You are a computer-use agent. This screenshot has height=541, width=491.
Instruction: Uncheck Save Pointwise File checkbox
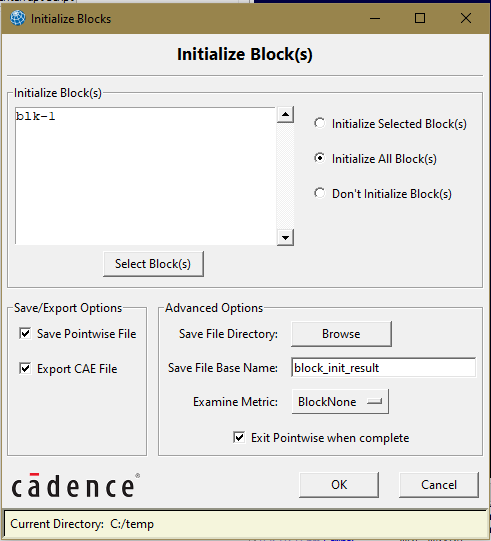point(25,334)
